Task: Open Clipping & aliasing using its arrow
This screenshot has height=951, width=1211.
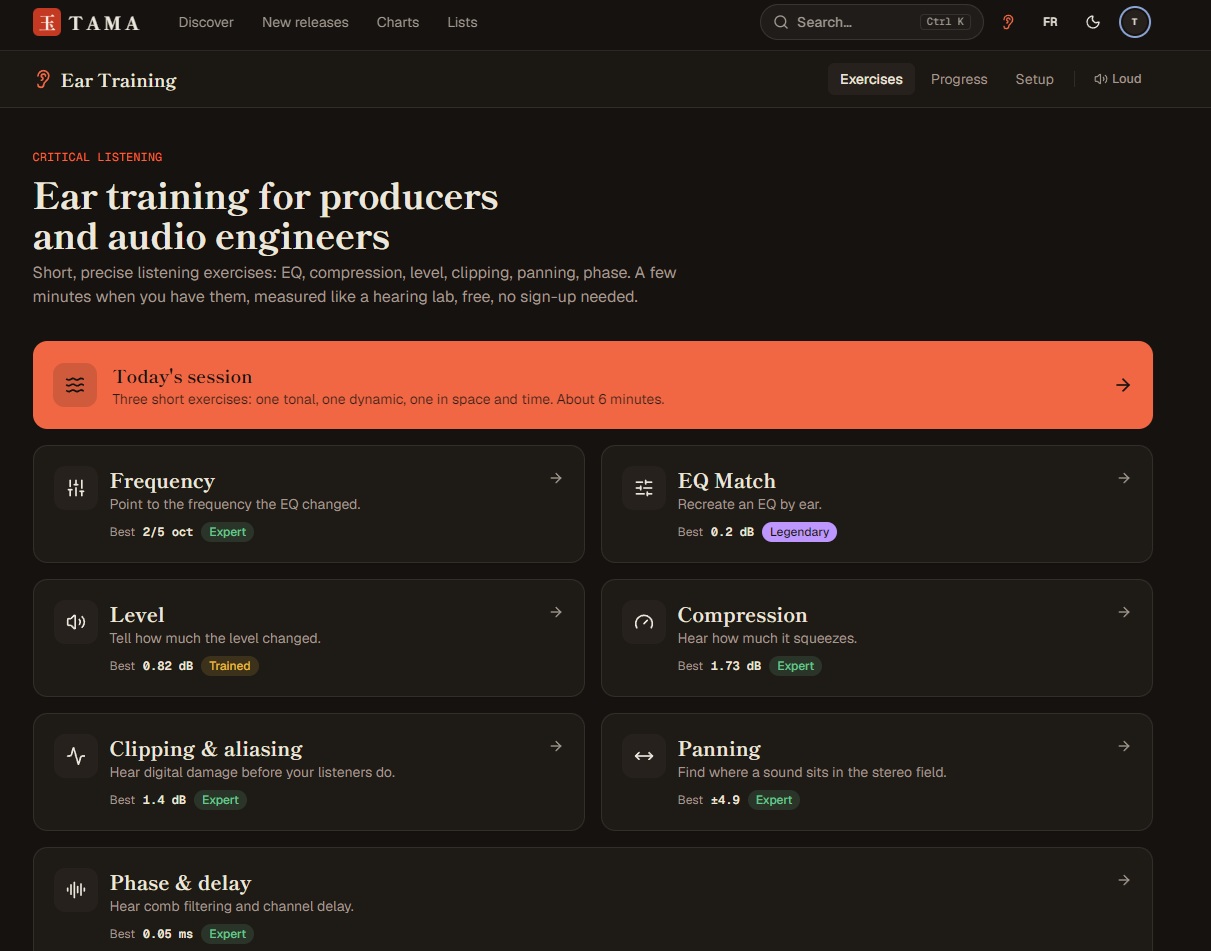Action: click(x=556, y=746)
